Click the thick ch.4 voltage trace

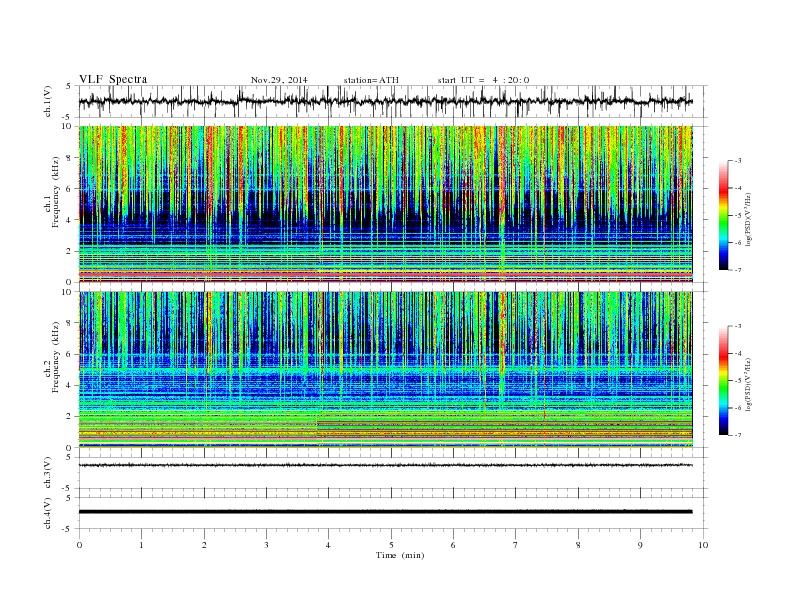(385, 512)
